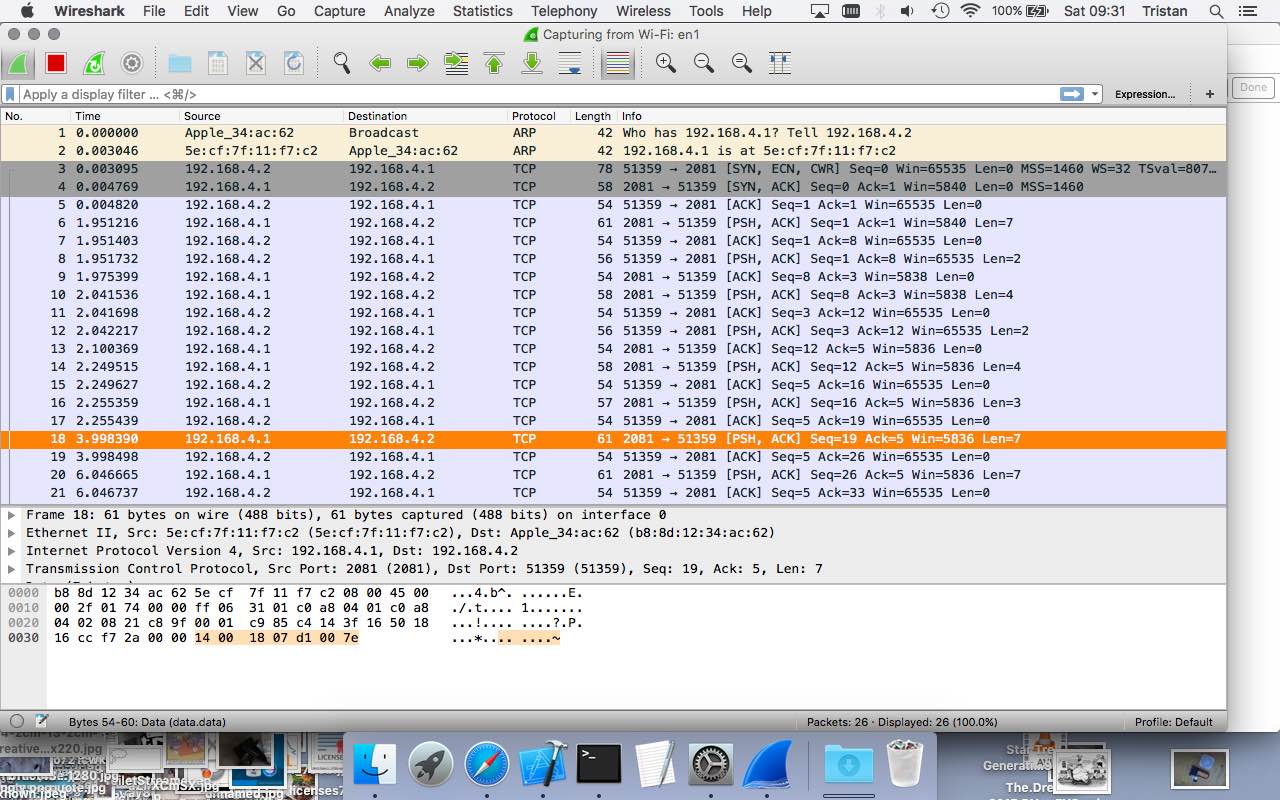The image size is (1280, 800).
Task: Open the Capture menu
Action: (340, 11)
